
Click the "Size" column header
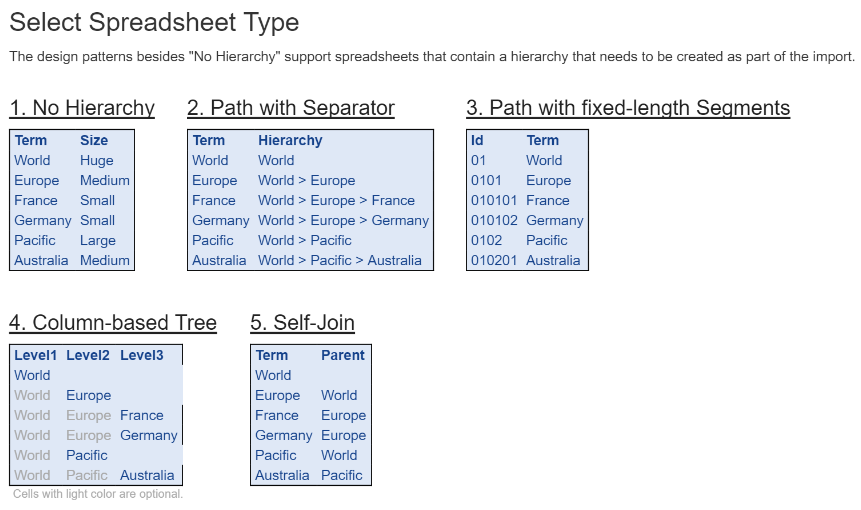[94, 140]
